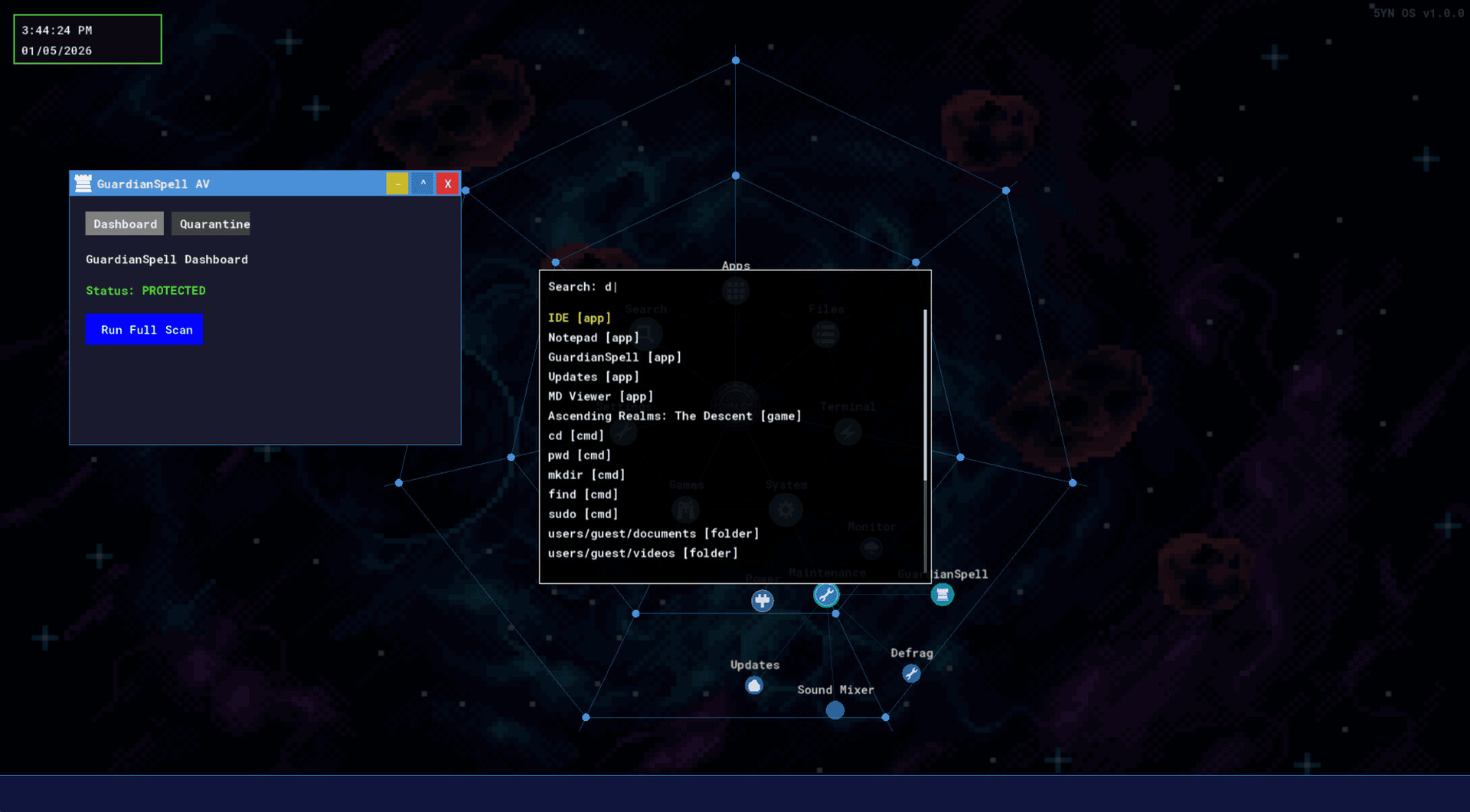This screenshot has height=812, width=1470.
Task: Select the find [cmd] result
Action: 583,494
